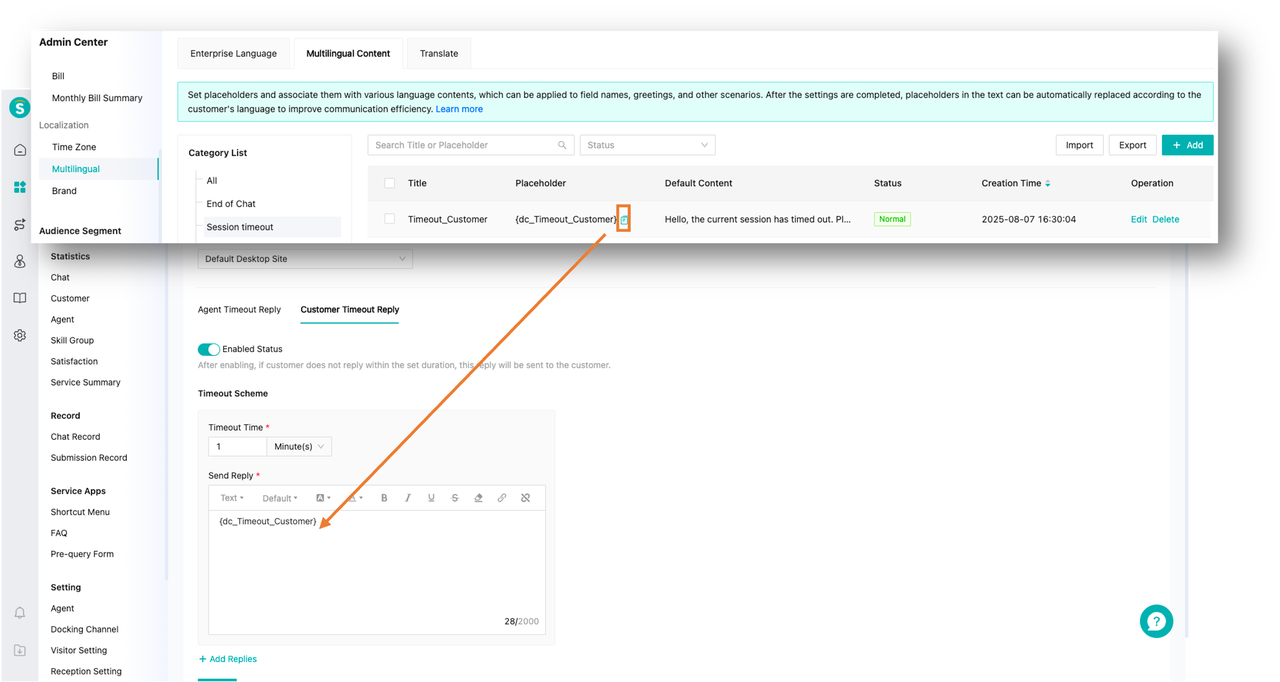Remove link with the unlink icon
Viewport: 1280px width, 682px height.
click(x=525, y=498)
